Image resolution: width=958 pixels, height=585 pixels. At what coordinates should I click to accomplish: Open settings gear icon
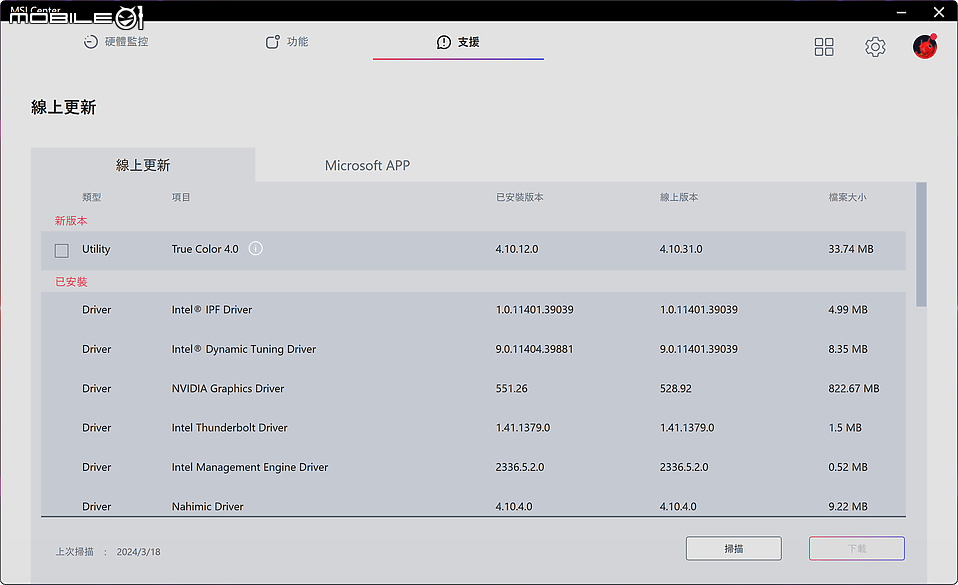tap(875, 47)
